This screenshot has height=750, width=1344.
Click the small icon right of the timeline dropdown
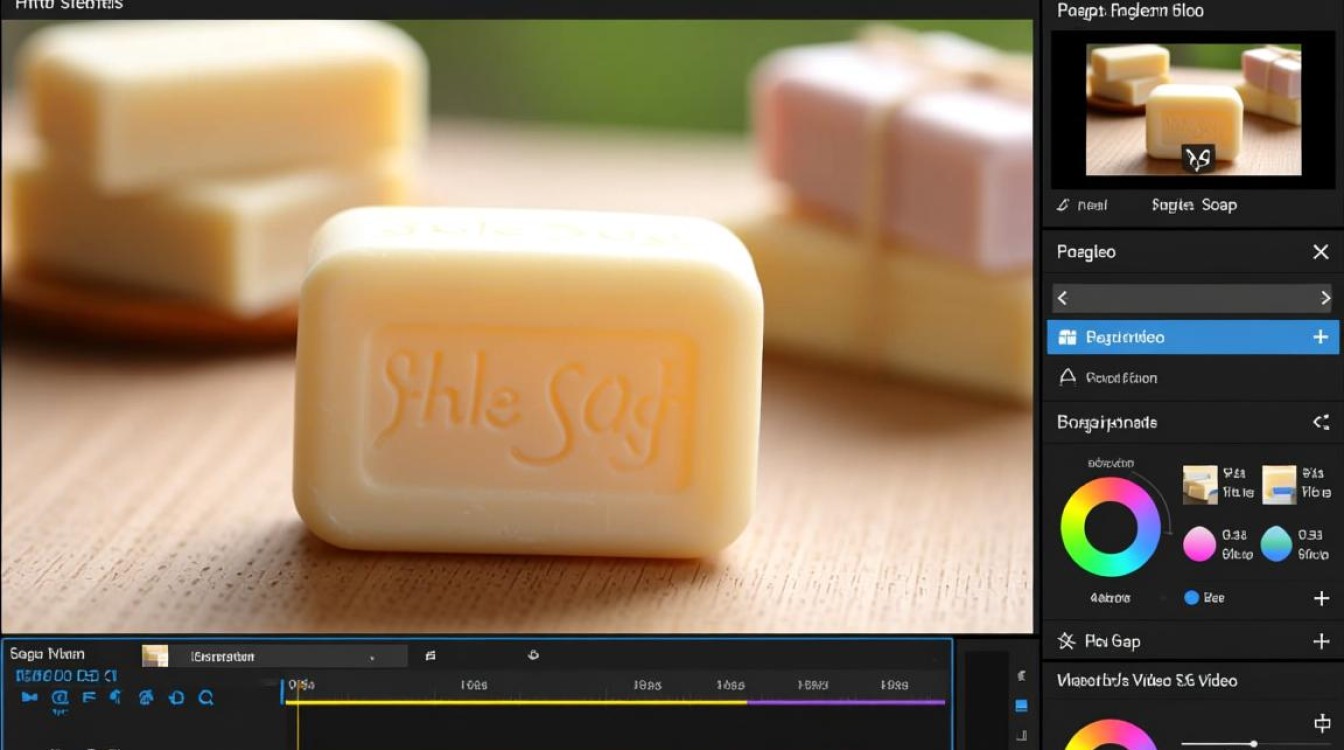point(430,656)
